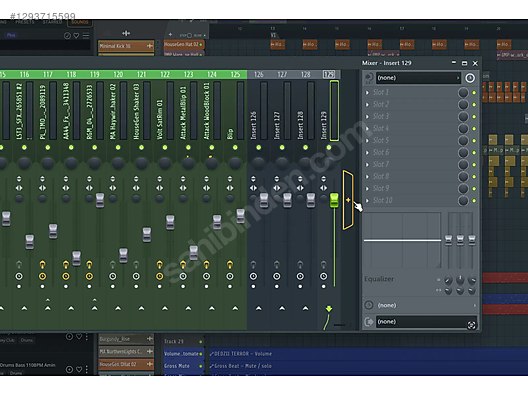The height and width of the screenshot is (396, 528).
Task: Click plugin delay compensation clock icon
Action: click(470, 78)
